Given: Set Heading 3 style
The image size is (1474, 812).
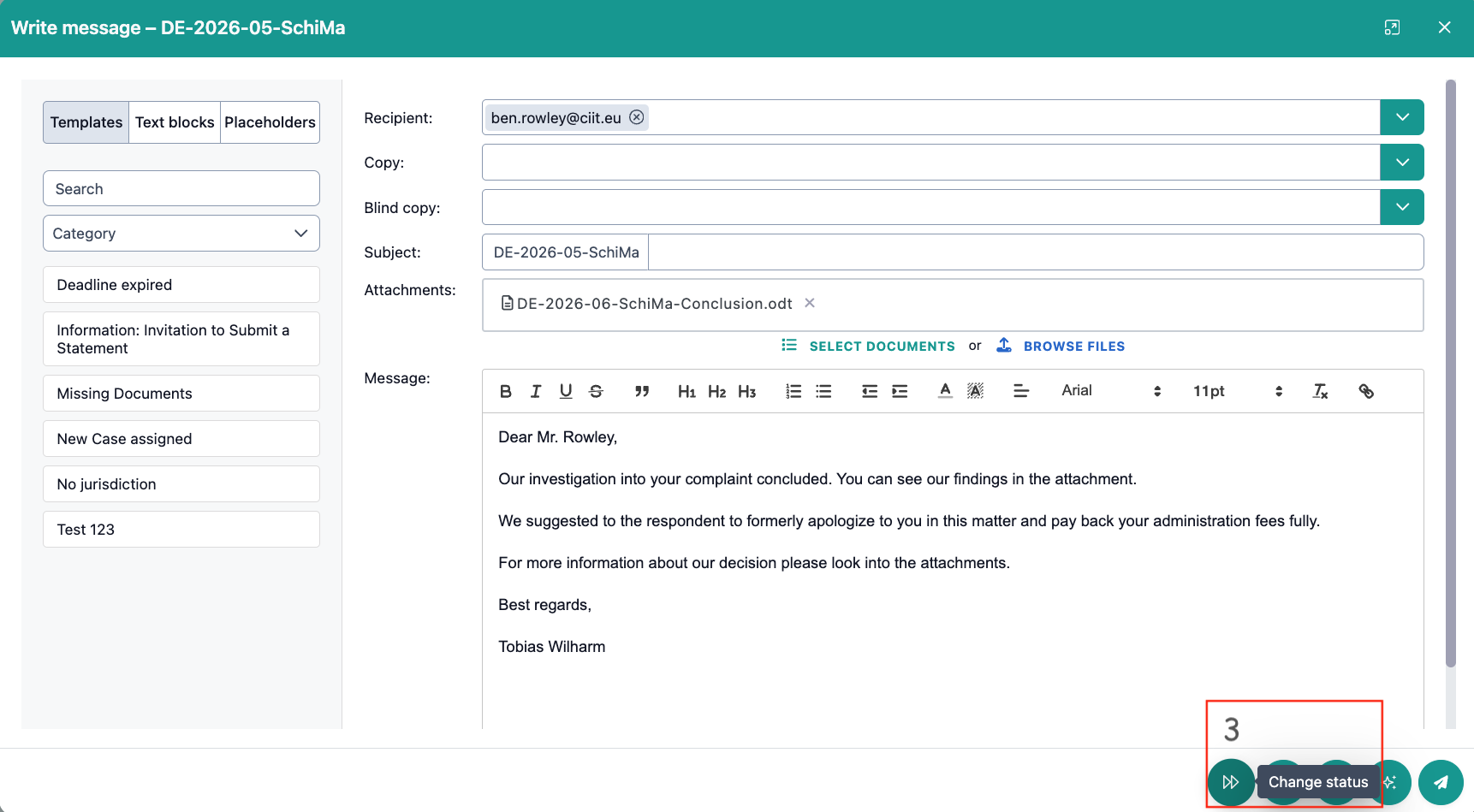Looking at the screenshot, I should pyautogui.click(x=747, y=391).
